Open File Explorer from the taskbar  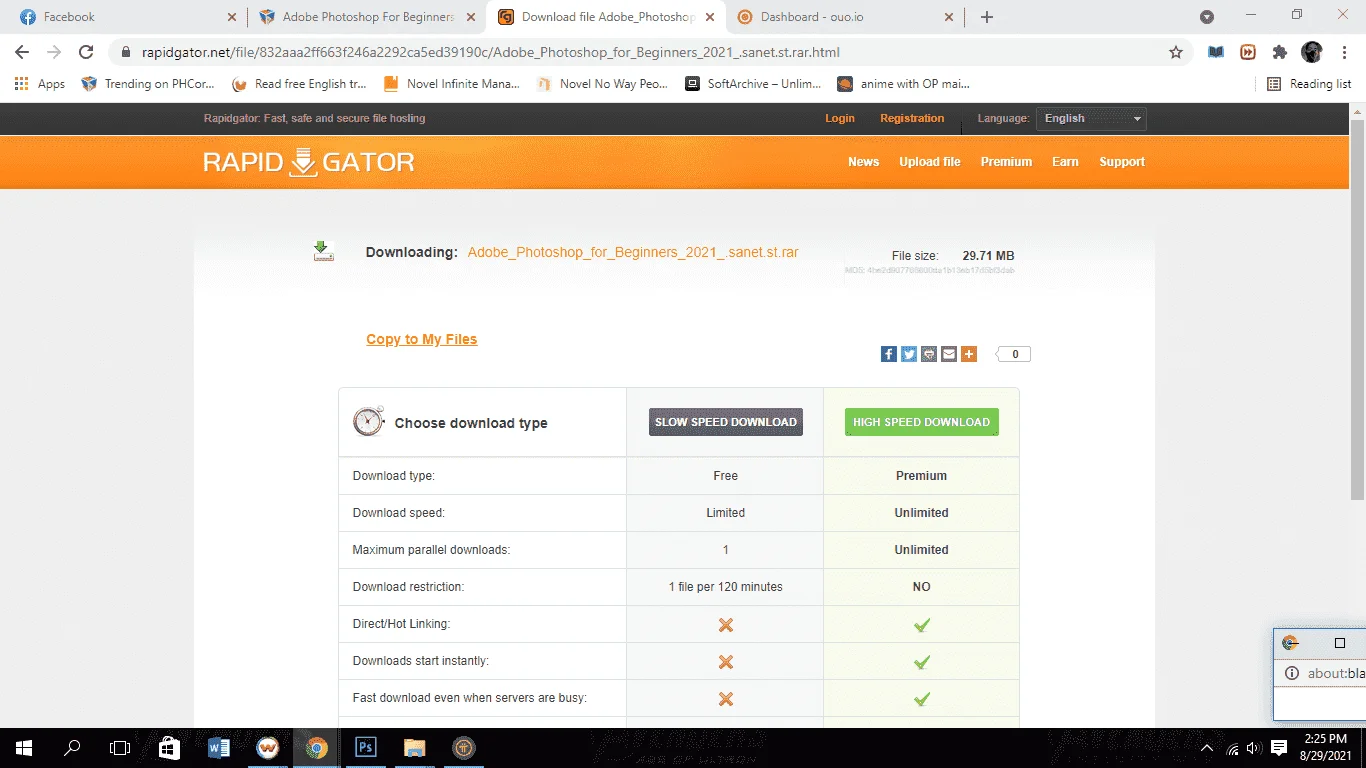click(x=414, y=747)
